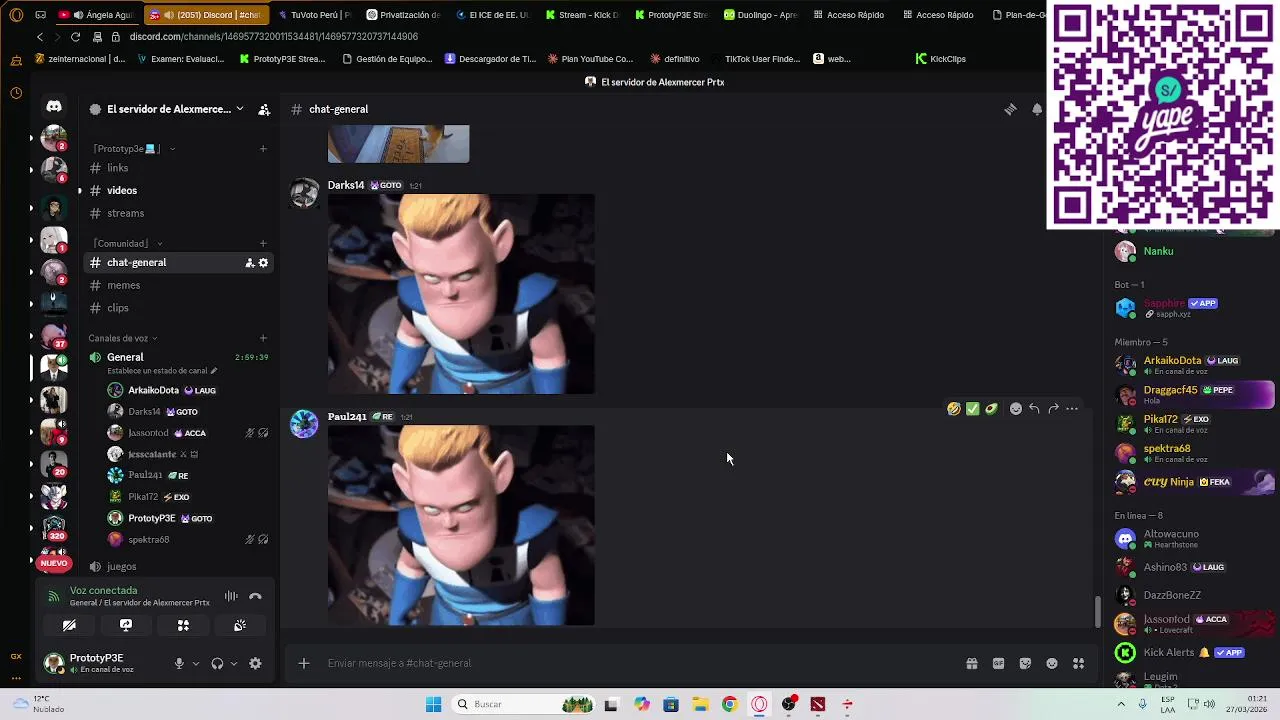Image resolution: width=1280 pixels, height=720 pixels.
Task: Open KickClips bookmark
Action: click(941, 59)
